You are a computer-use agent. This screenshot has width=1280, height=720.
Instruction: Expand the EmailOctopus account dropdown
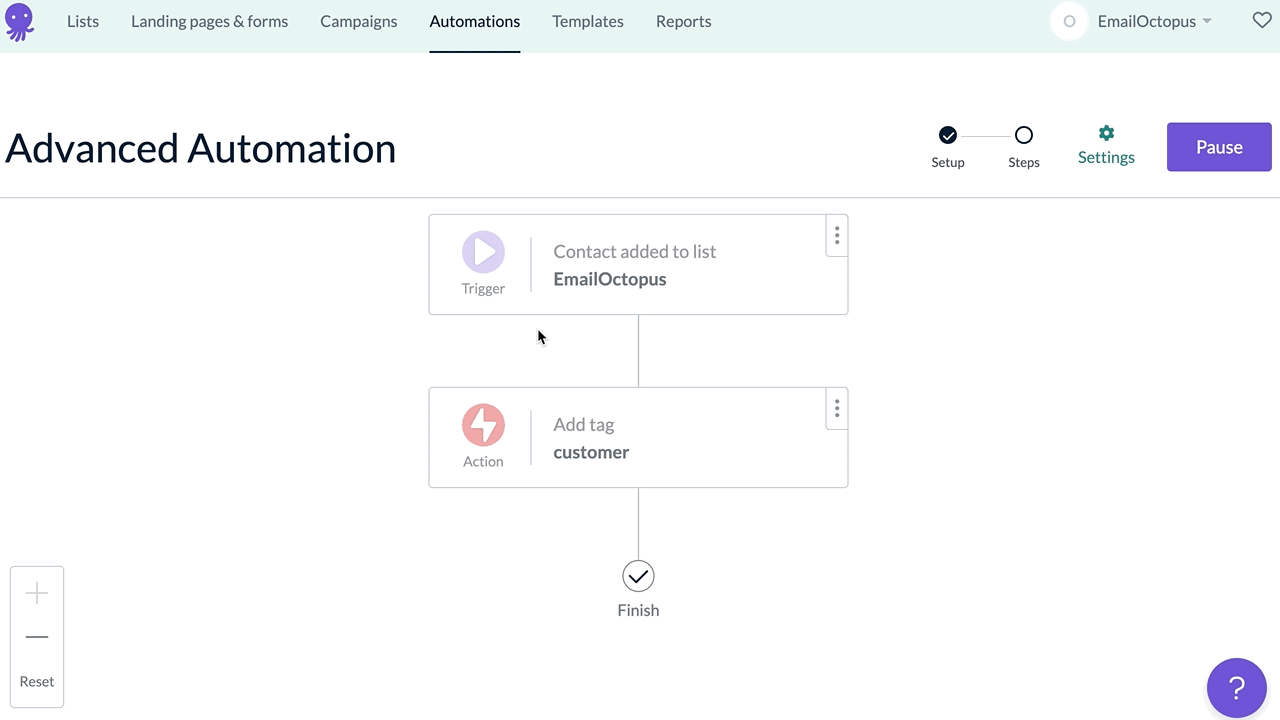click(1154, 21)
